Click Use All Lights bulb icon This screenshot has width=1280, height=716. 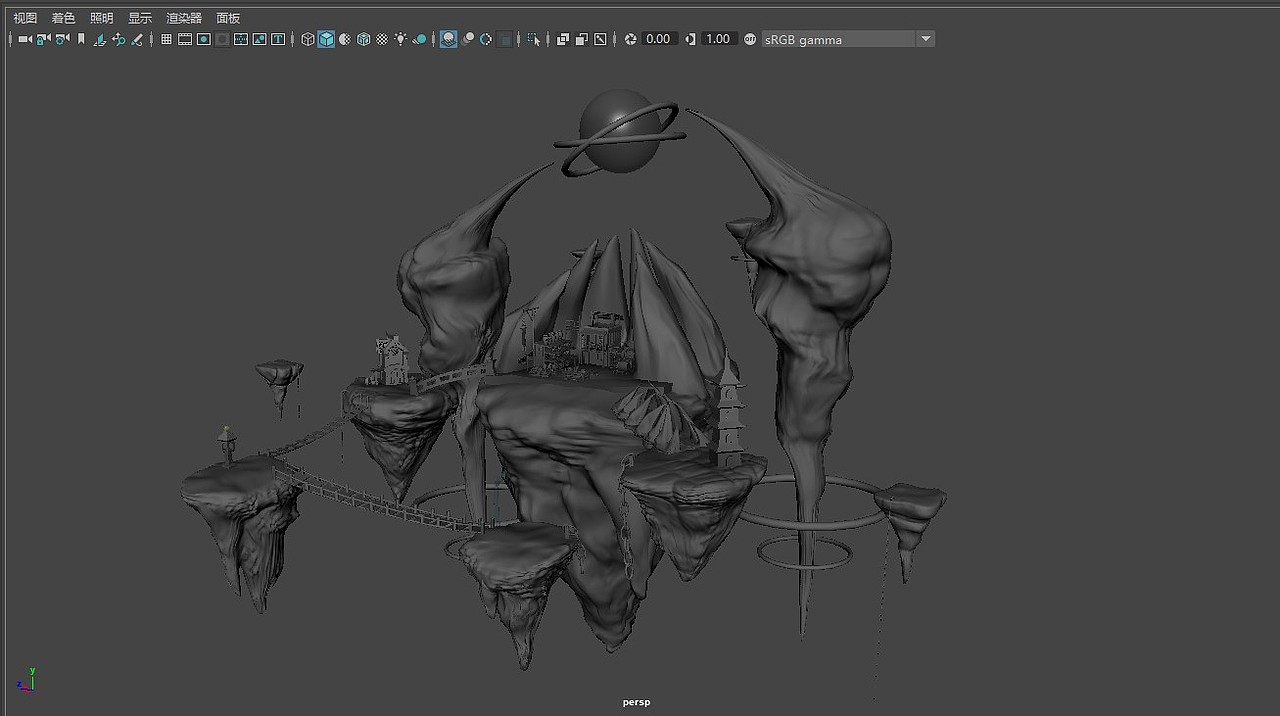(x=401, y=39)
